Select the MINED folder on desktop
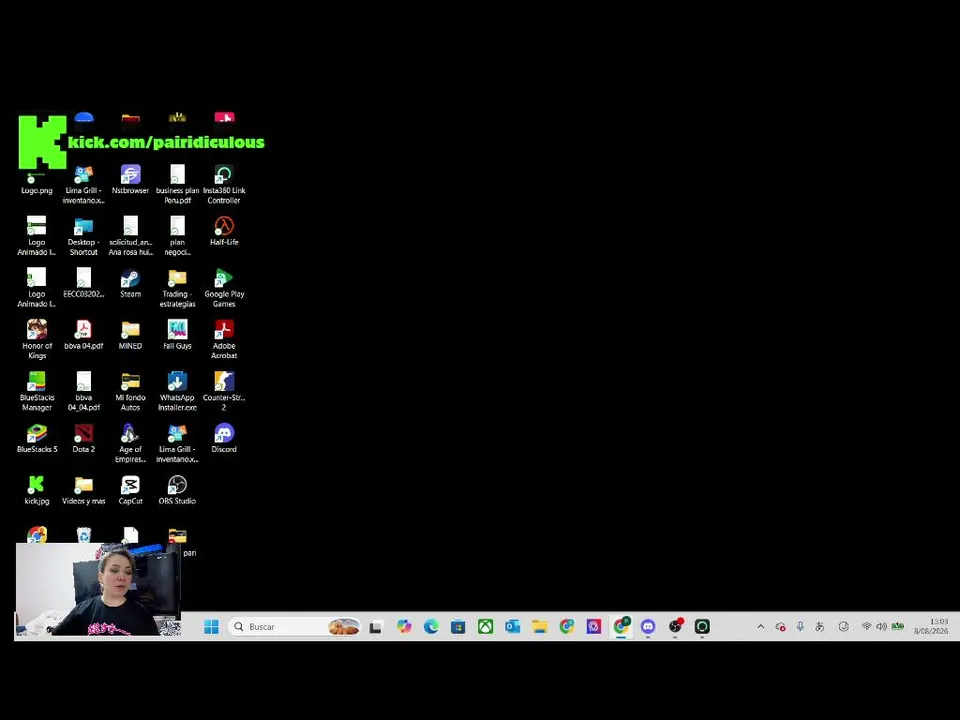The width and height of the screenshot is (960, 720). tap(130, 335)
